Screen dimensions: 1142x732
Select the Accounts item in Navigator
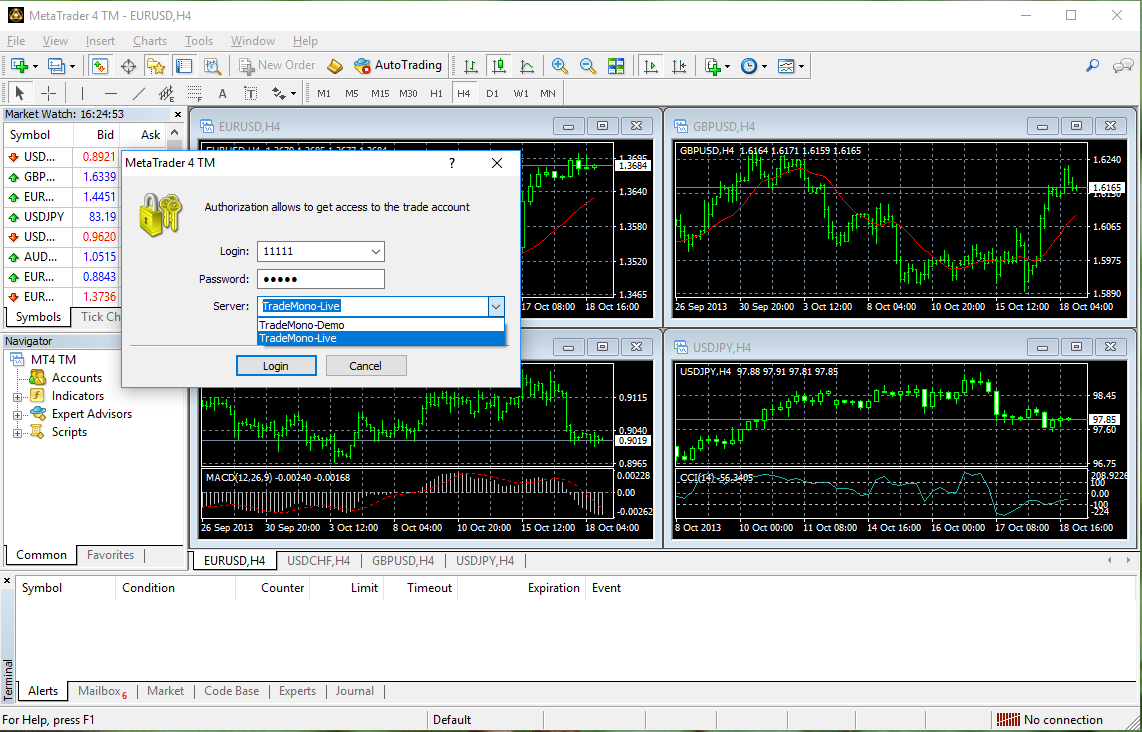click(x=76, y=378)
